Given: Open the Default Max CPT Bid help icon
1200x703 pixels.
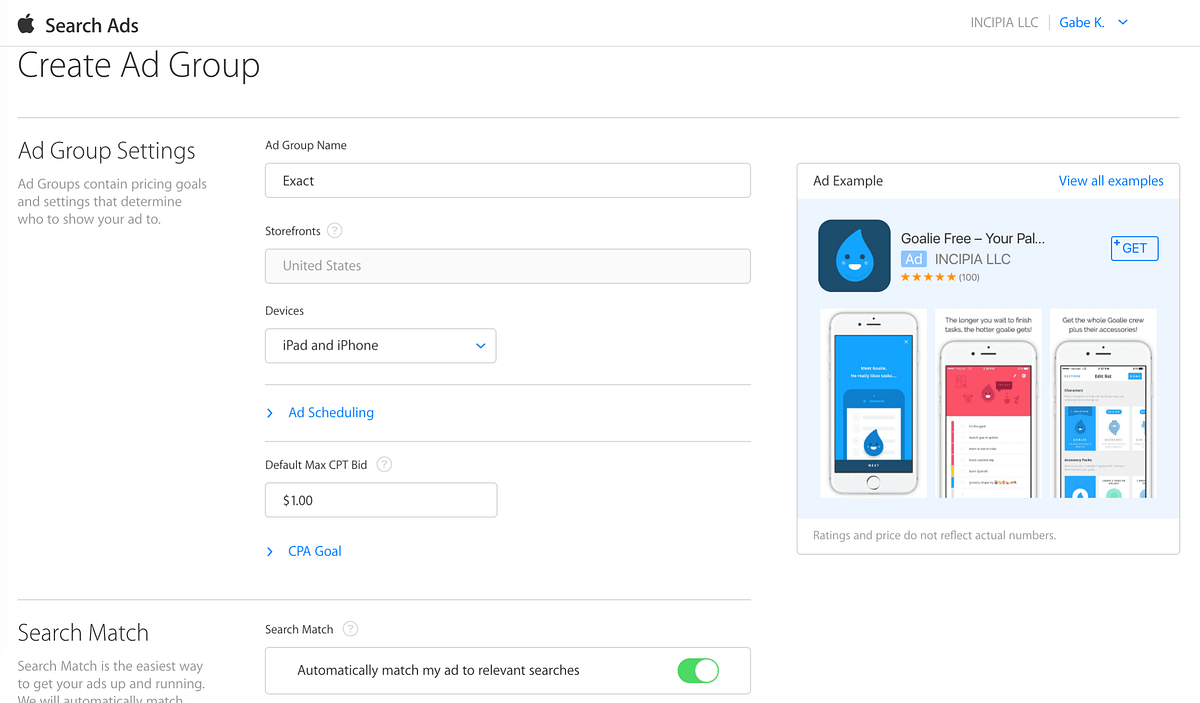Looking at the screenshot, I should (384, 465).
